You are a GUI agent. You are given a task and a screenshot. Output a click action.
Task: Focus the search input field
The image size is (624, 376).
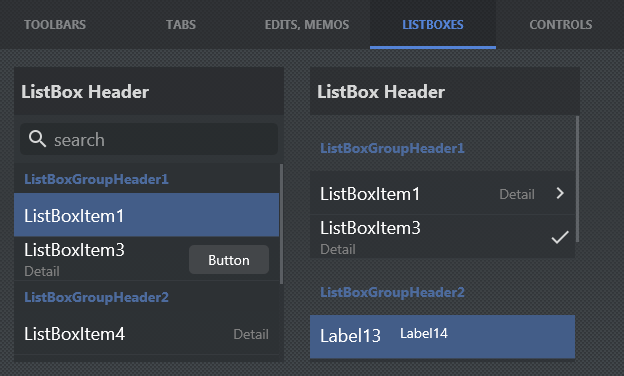[x=149, y=139]
